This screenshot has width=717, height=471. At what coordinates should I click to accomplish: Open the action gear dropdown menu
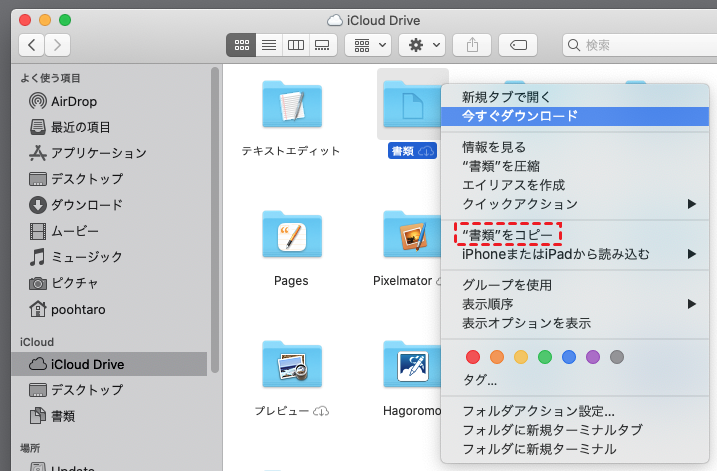421,45
